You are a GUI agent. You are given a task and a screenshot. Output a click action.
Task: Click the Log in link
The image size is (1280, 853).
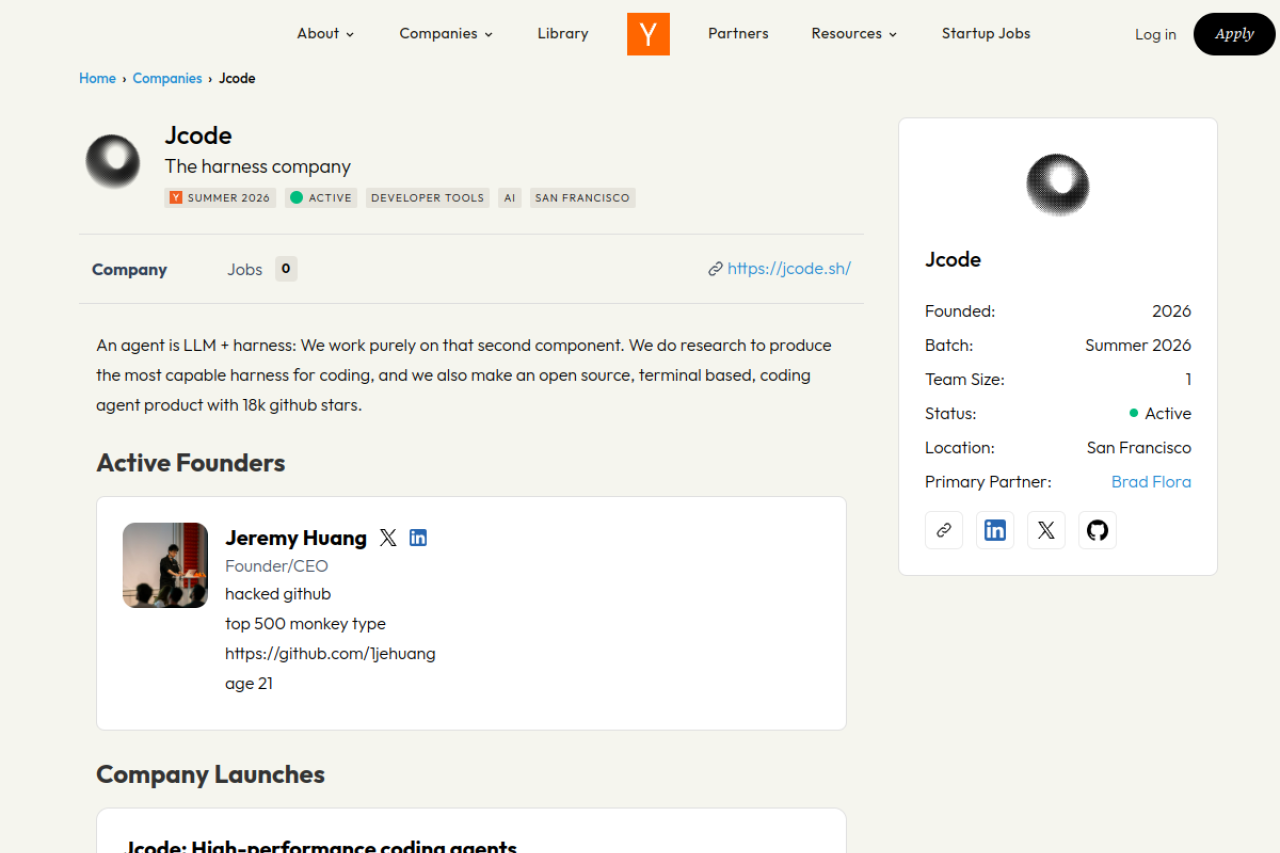[x=1155, y=34]
